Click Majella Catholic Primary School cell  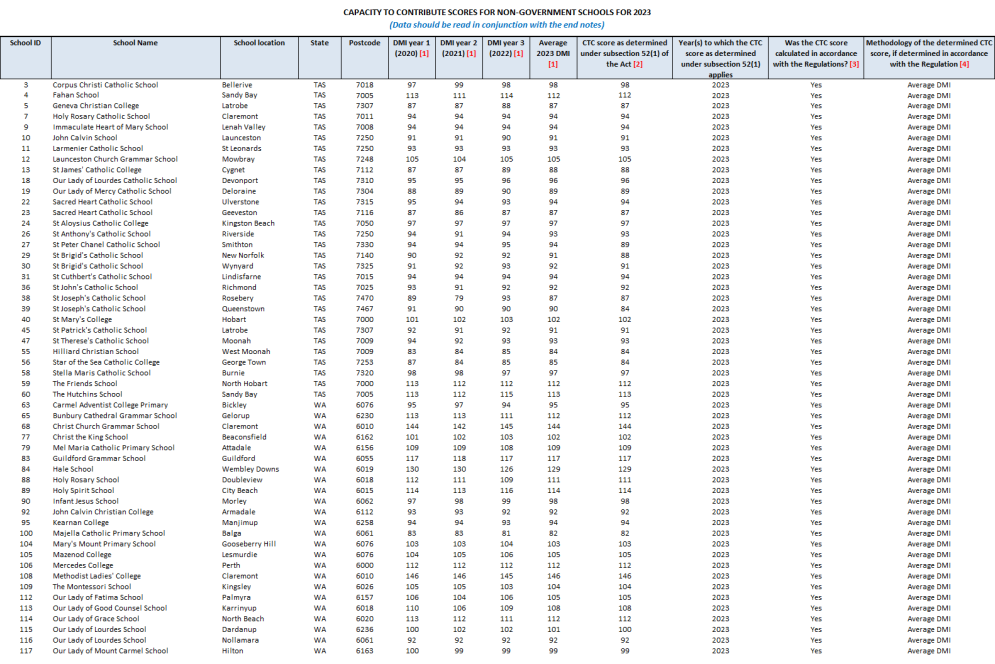(109, 533)
